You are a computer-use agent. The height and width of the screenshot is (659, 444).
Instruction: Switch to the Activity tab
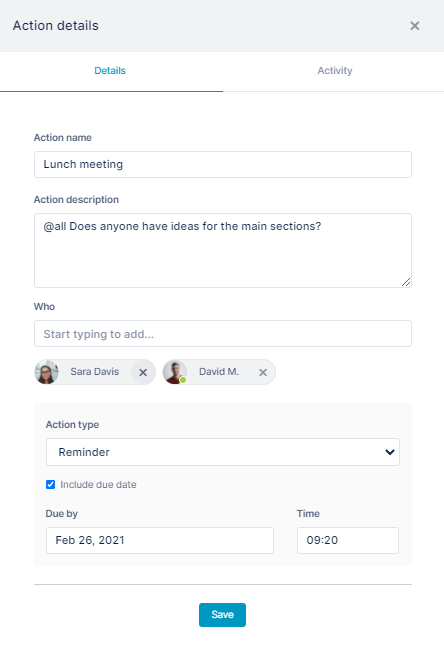click(334, 71)
